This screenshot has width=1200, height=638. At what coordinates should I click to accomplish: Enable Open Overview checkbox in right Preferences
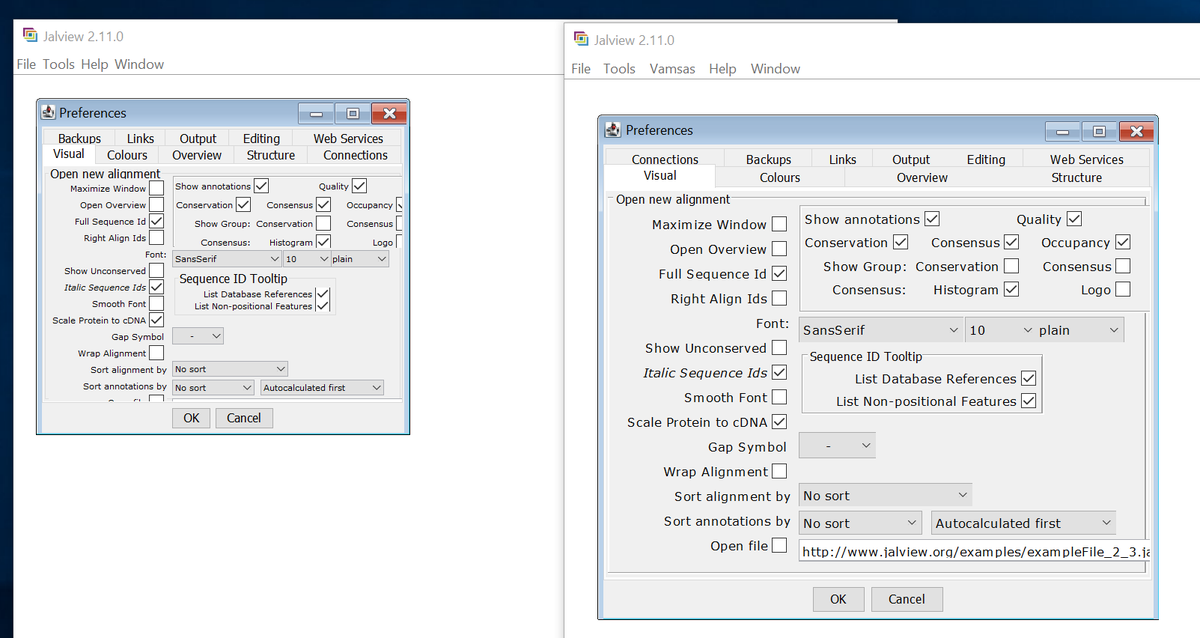pyautogui.click(x=779, y=249)
